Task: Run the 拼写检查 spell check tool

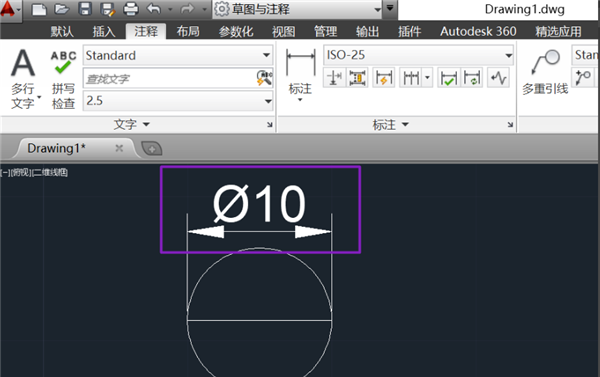Action: coord(63,80)
